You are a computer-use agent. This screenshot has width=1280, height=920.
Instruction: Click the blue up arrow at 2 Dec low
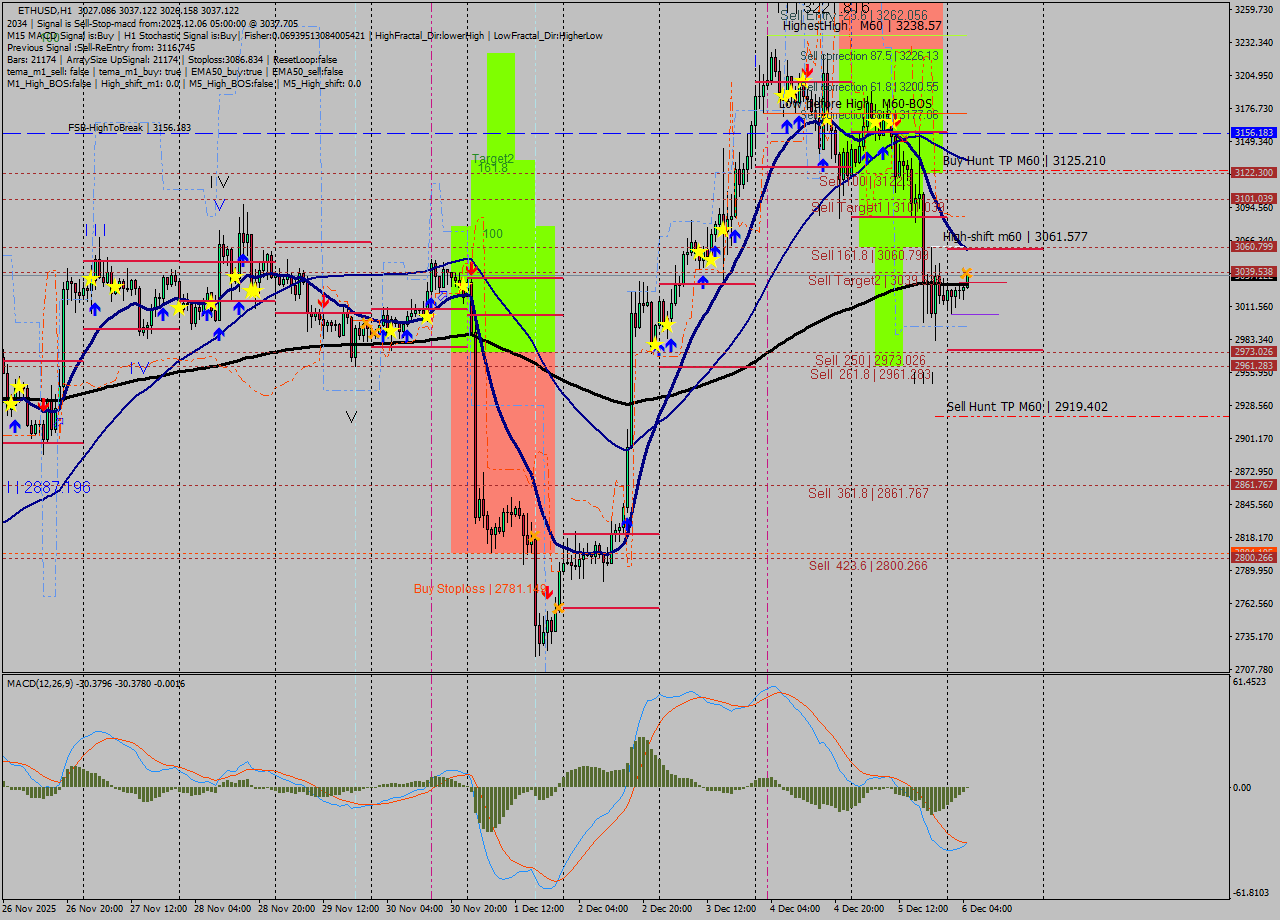coord(627,523)
